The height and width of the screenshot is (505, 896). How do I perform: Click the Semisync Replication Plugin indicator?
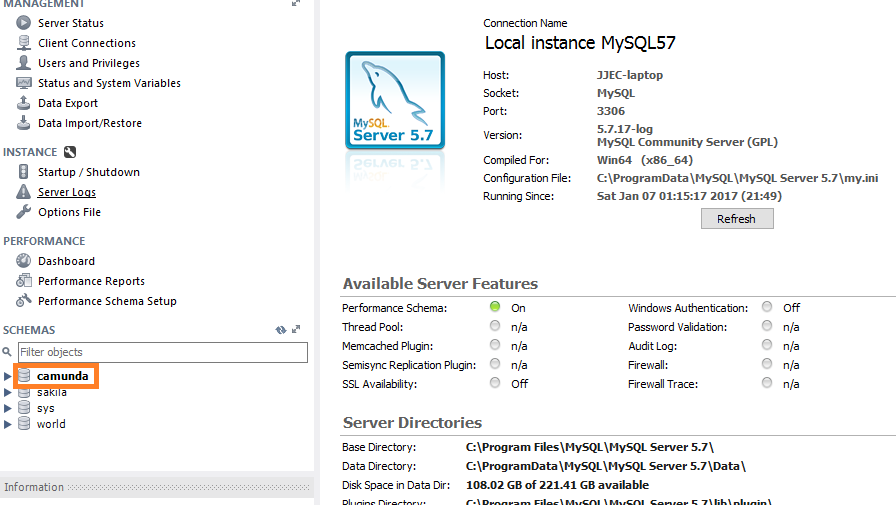[x=495, y=364]
